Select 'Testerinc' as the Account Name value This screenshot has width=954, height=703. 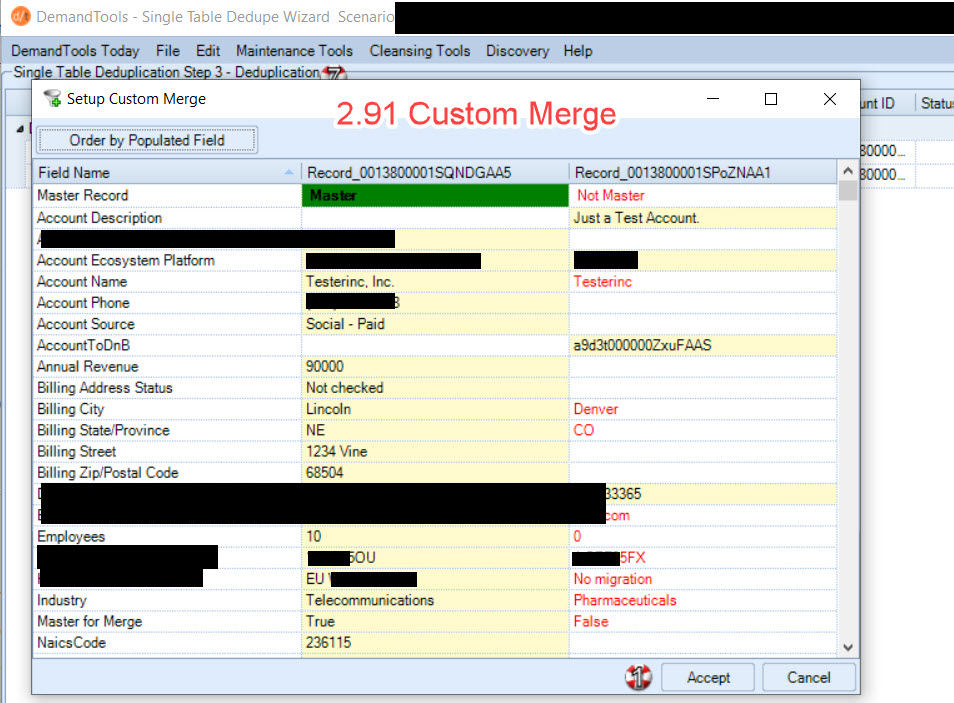pyautogui.click(x=598, y=281)
